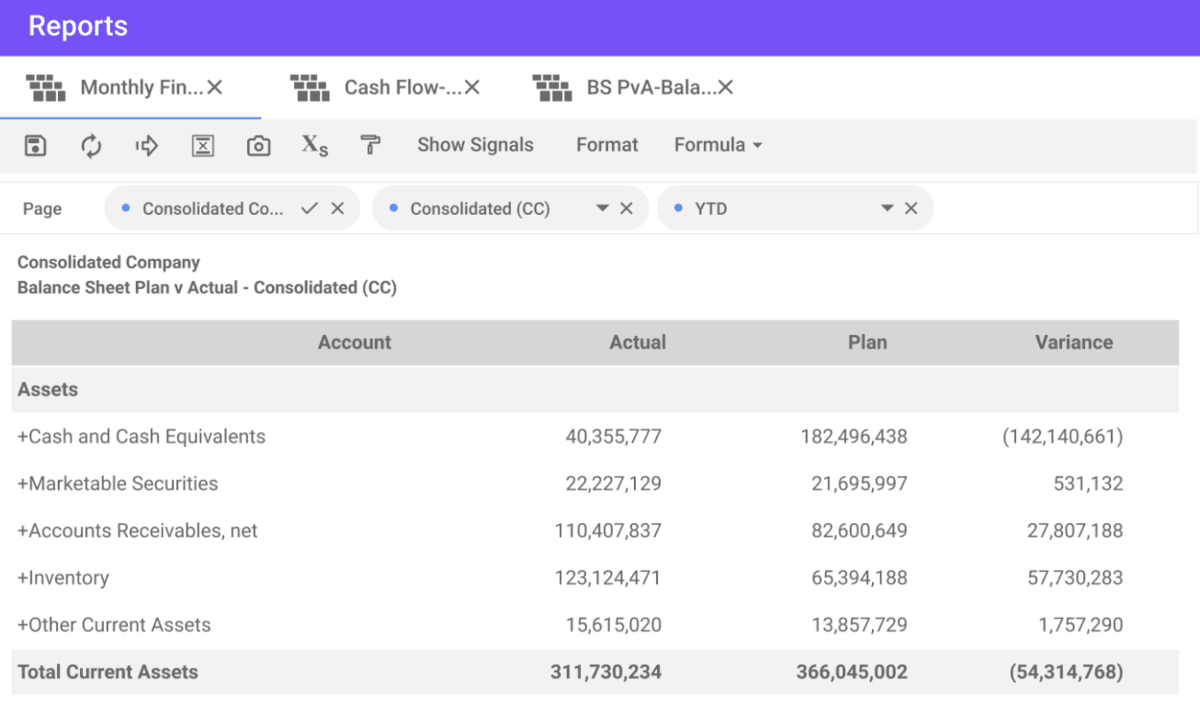Click the run/export arrow icon
The height and width of the screenshot is (705, 1200).
pyautogui.click(x=146, y=145)
